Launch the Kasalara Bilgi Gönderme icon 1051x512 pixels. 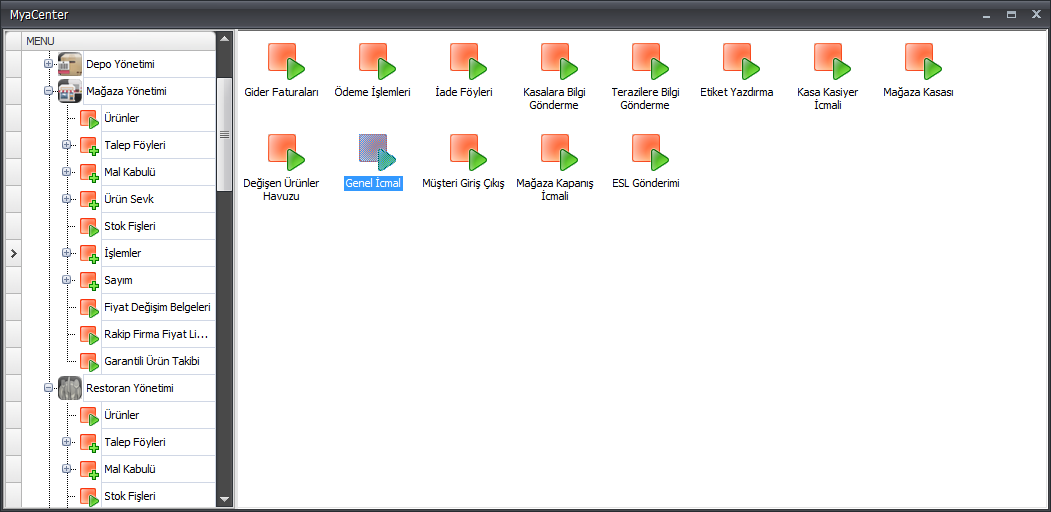click(x=560, y=62)
